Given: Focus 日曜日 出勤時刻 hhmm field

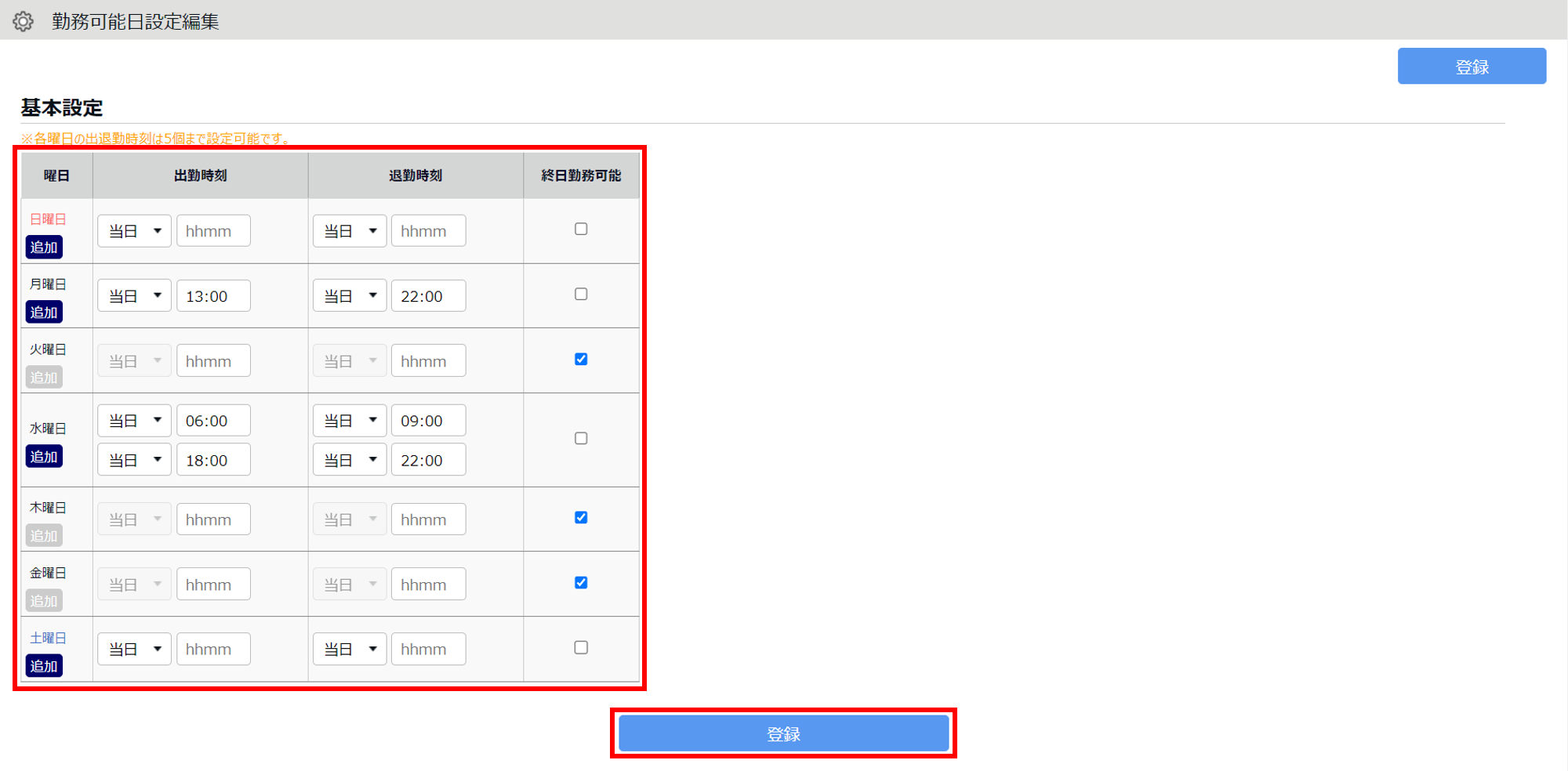Looking at the screenshot, I should coord(213,231).
